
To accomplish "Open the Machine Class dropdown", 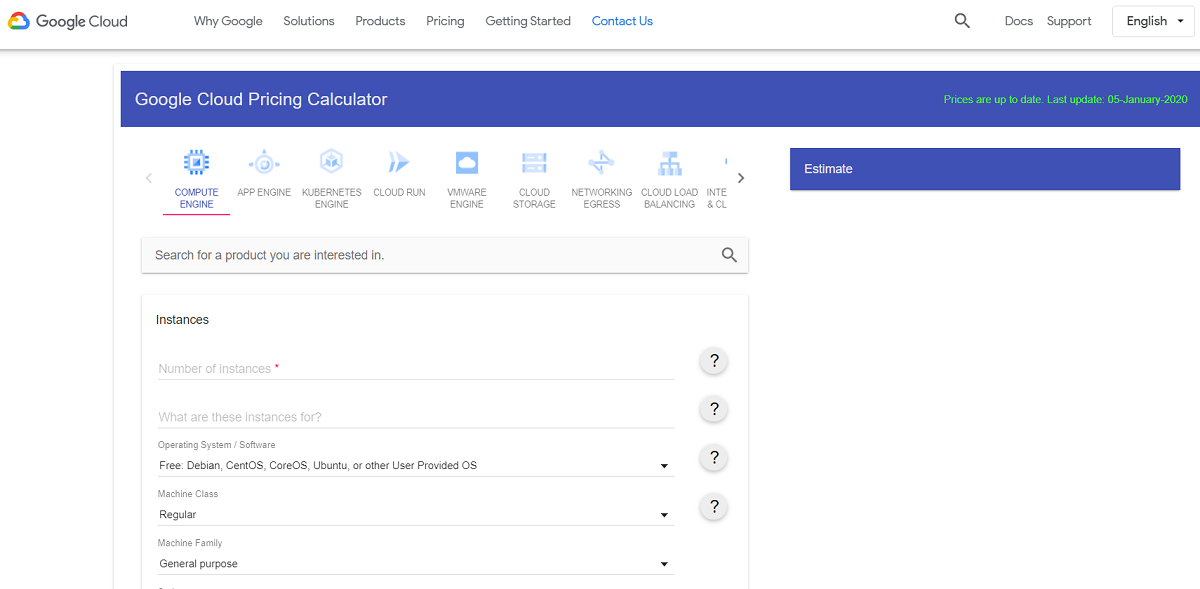I will (416, 515).
